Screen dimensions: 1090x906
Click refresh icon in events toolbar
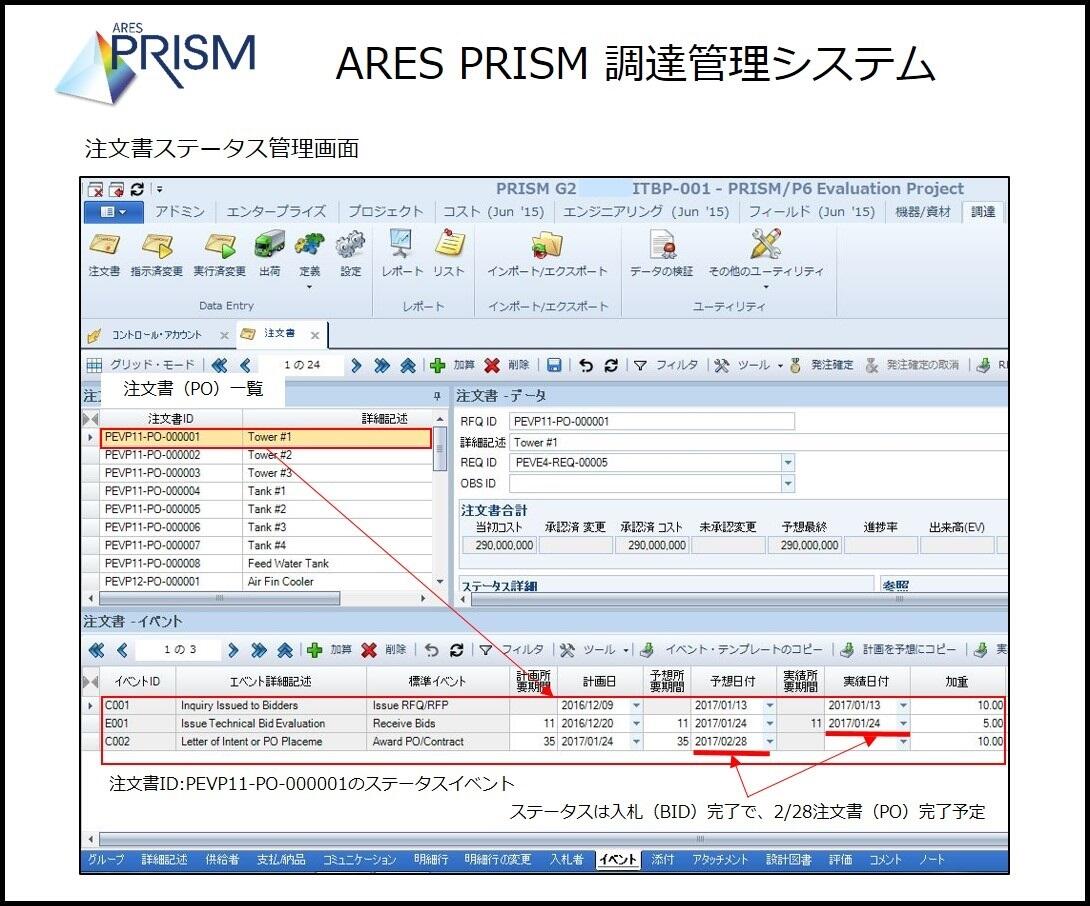[x=457, y=649]
